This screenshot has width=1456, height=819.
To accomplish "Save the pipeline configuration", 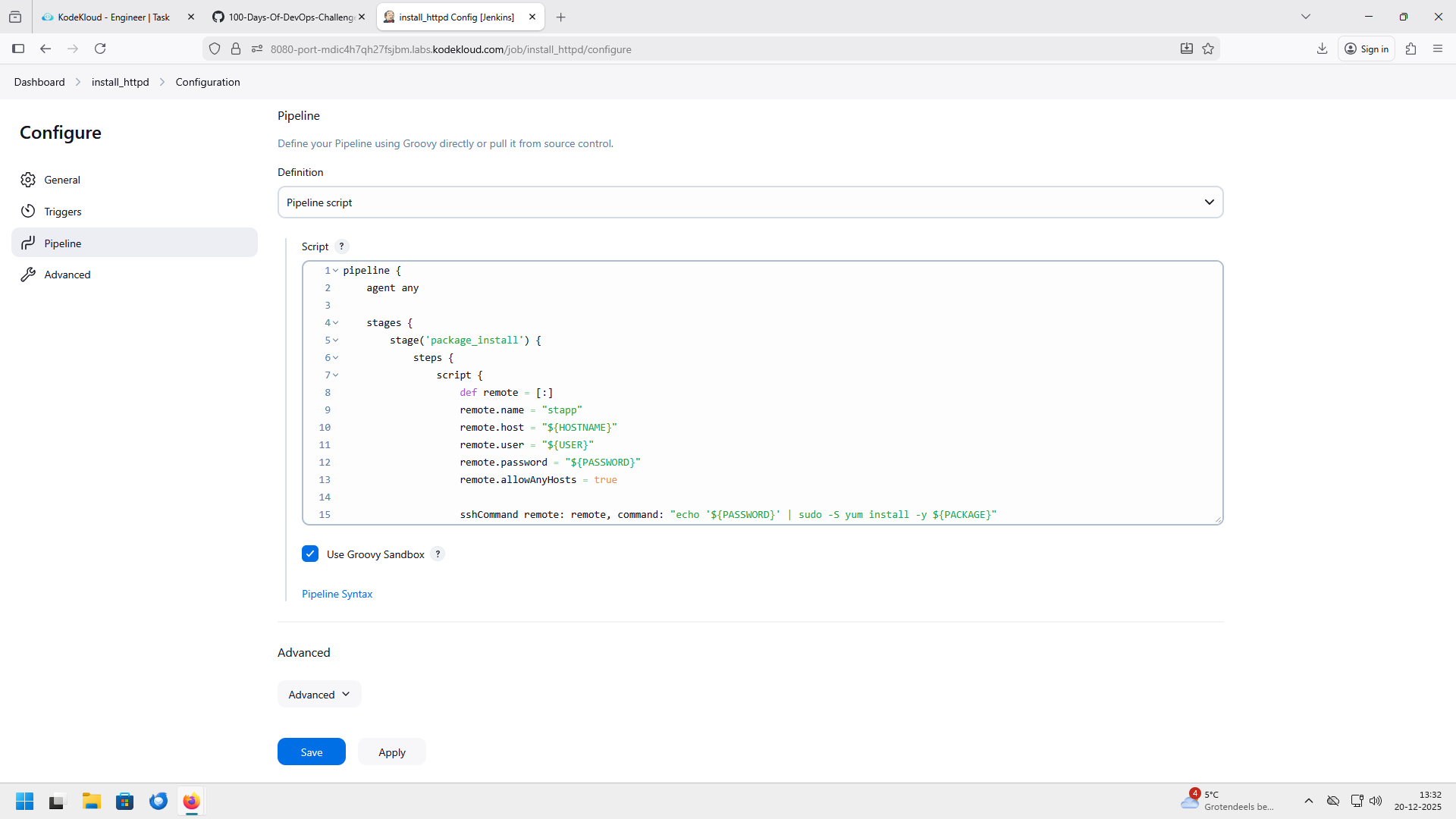I will [x=311, y=752].
